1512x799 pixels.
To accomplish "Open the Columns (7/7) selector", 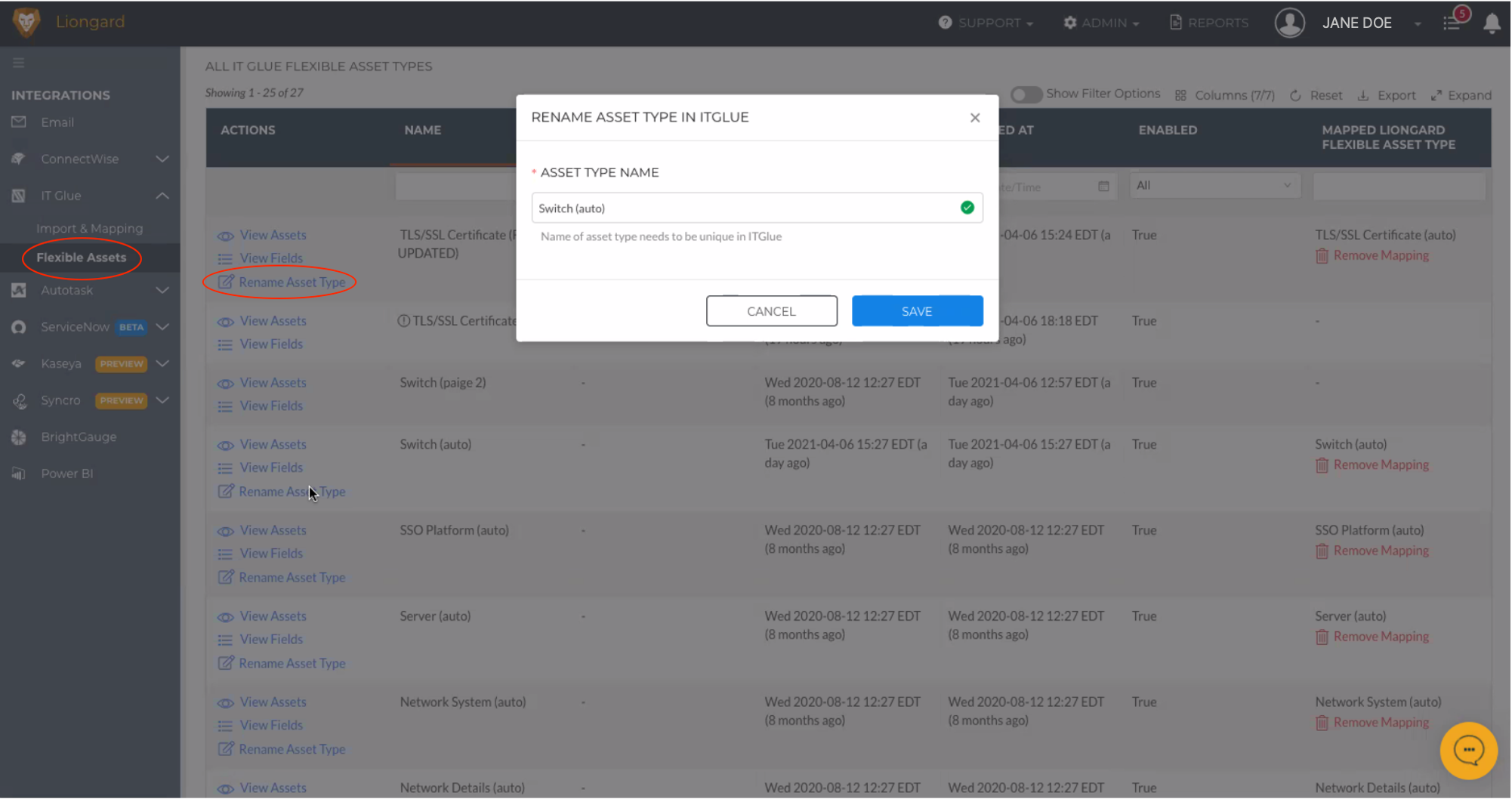I will (x=1225, y=95).
